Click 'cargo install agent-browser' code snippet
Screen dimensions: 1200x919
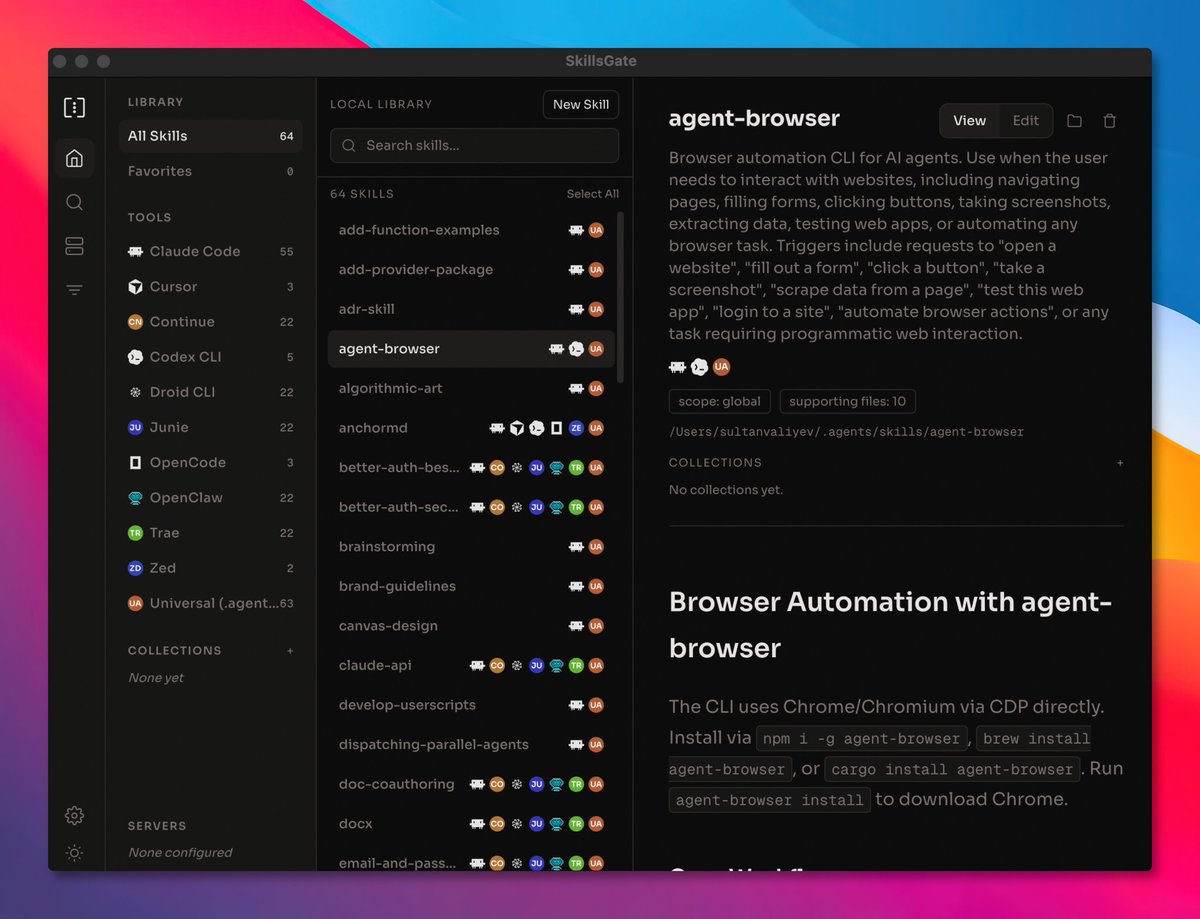click(954, 770)
